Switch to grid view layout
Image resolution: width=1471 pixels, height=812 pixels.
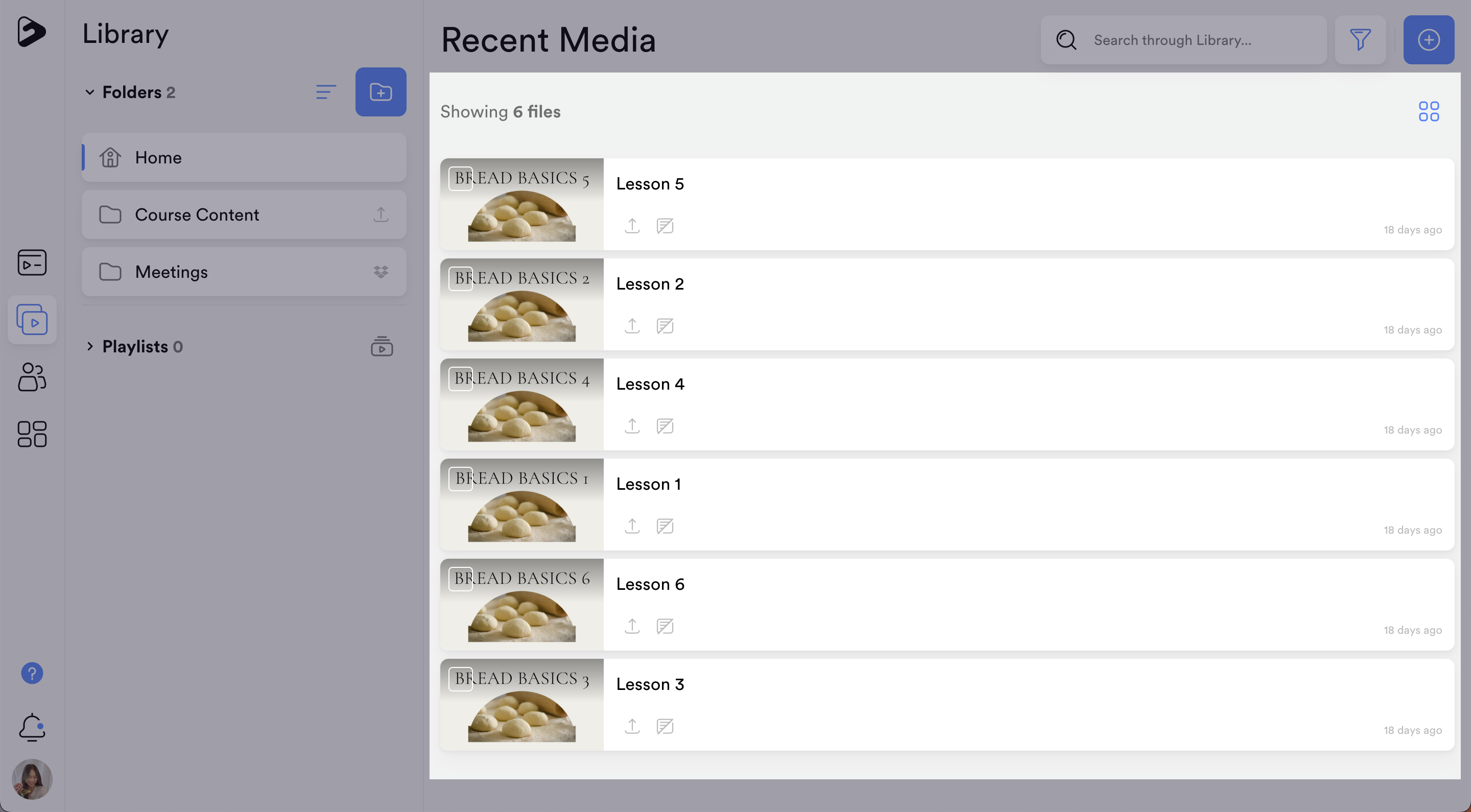1428,111
